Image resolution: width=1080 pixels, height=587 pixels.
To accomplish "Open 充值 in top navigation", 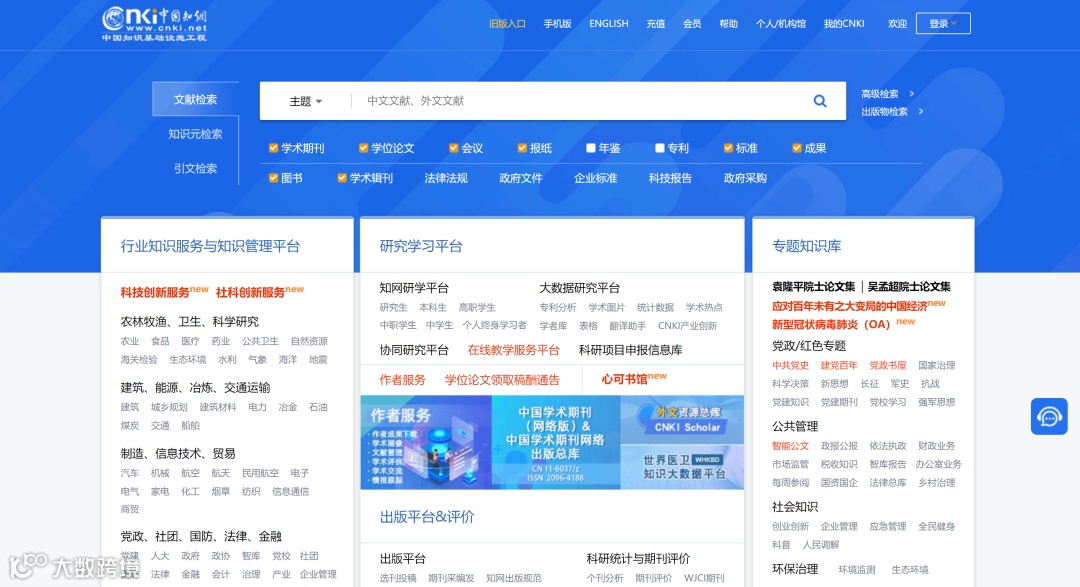I will 656,23.
